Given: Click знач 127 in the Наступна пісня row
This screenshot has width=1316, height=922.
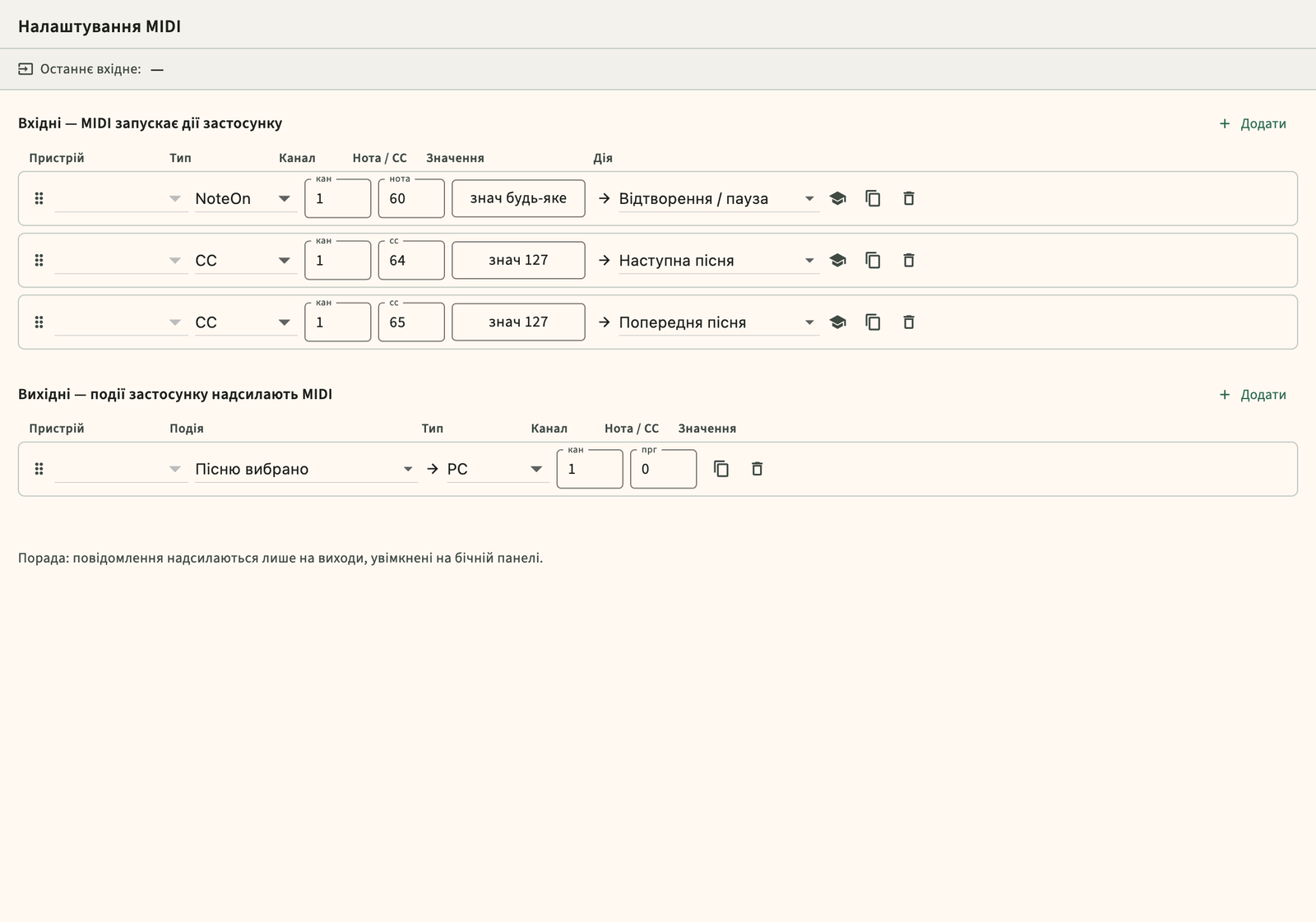Looking at the screenshot, I should point(518,260).
